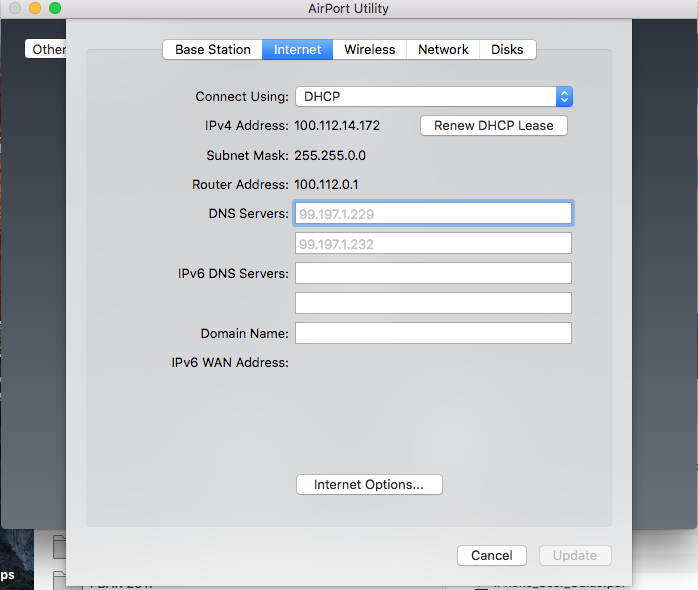Select the Internet tab
The height and width of the screenshot is (590, 698).
click(297, 49)
